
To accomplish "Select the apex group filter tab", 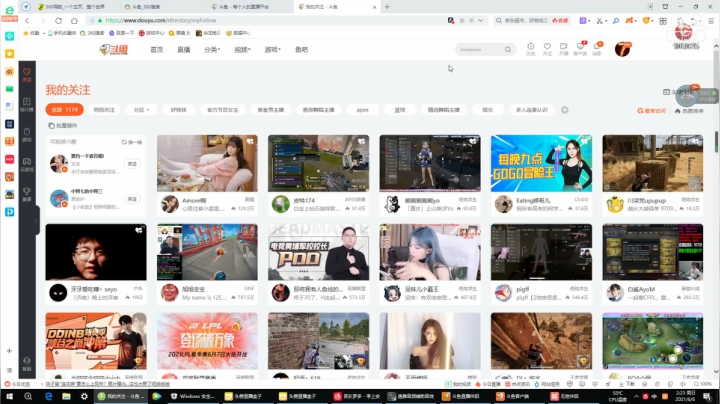I will [x=363, y=110].
